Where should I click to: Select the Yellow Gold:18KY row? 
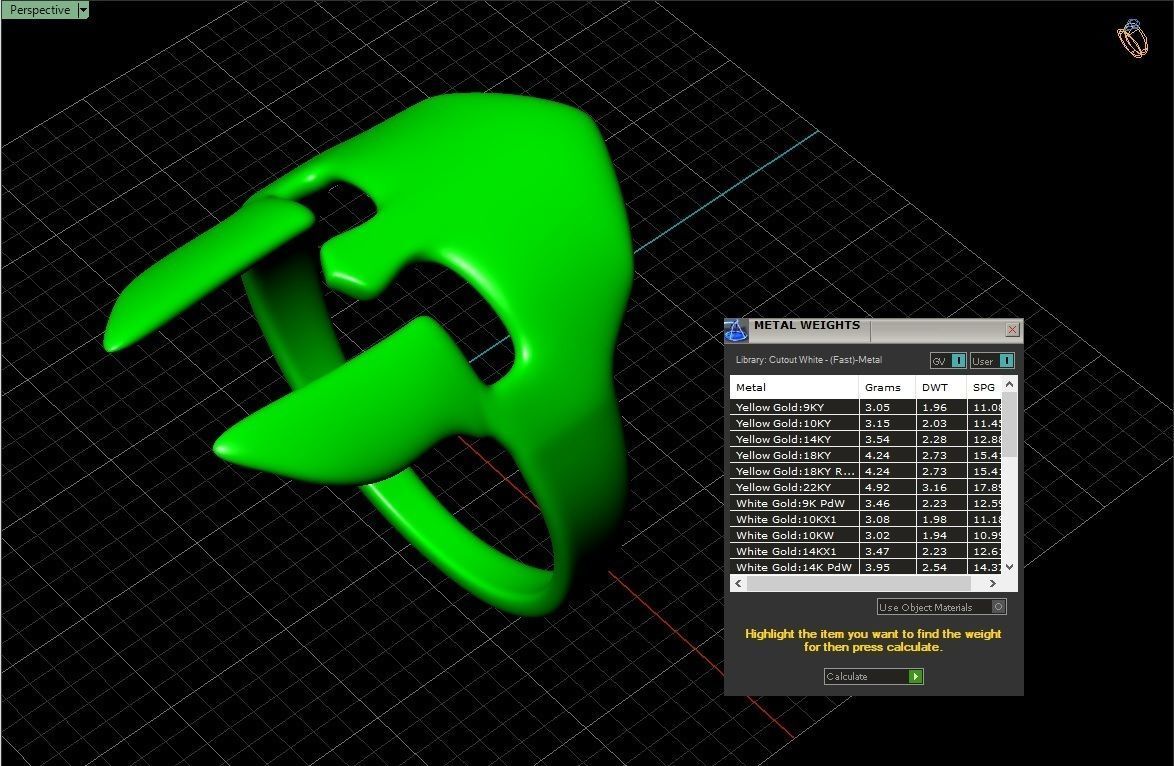[866, 455]
